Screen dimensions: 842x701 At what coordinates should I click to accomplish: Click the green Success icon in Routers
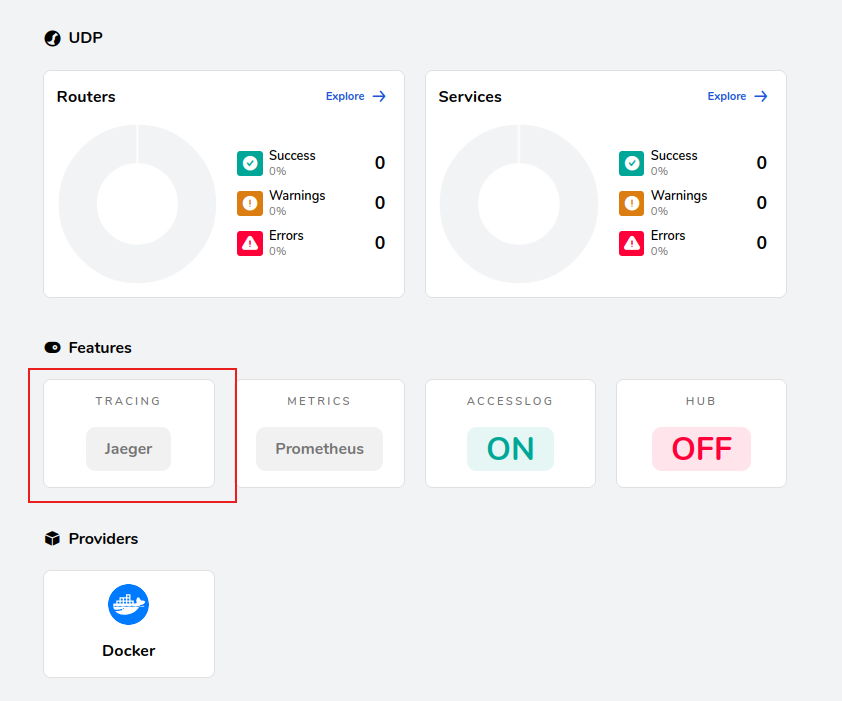pos(249,163)
